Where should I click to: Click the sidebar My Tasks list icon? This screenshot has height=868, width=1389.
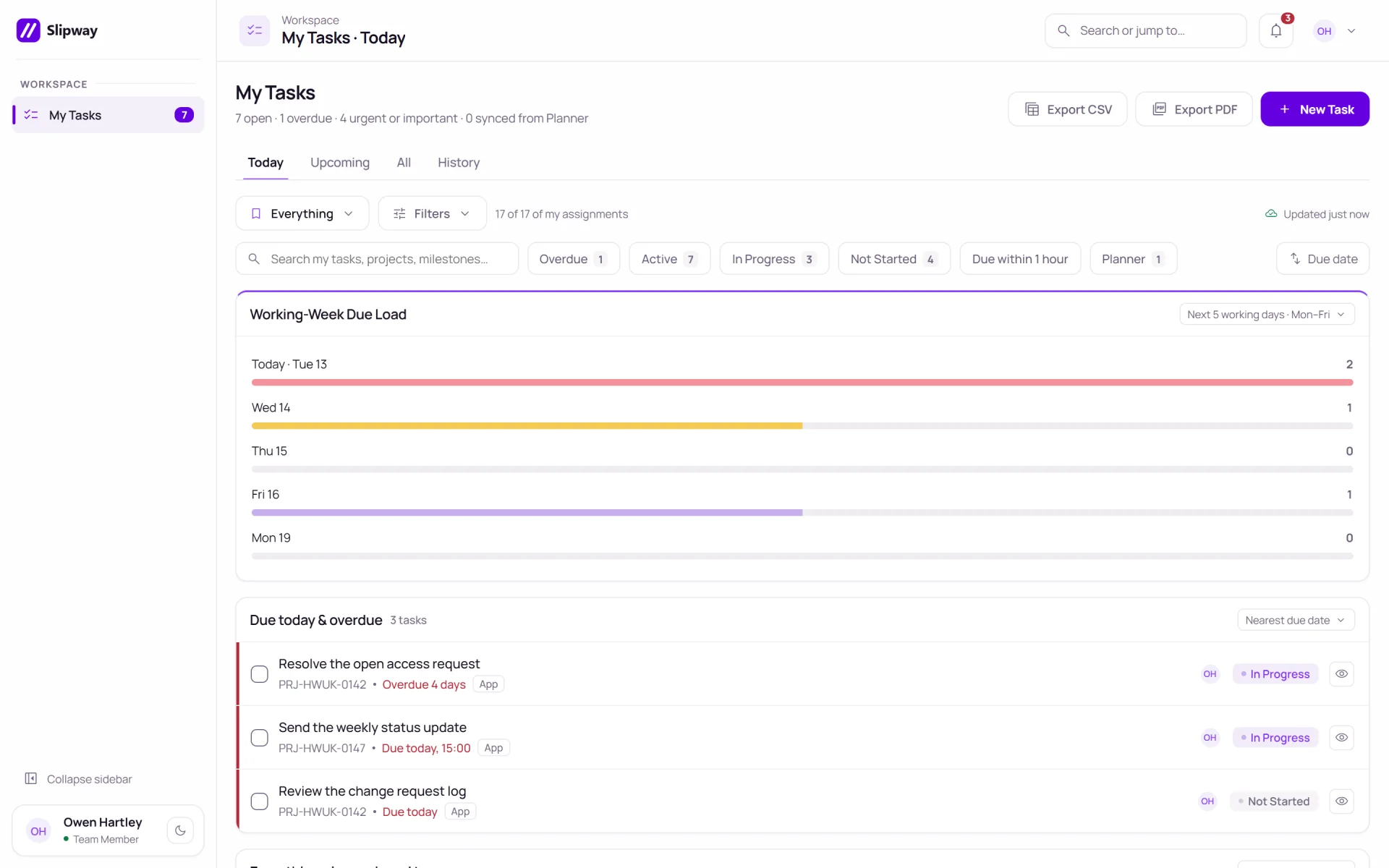(31, 115)
